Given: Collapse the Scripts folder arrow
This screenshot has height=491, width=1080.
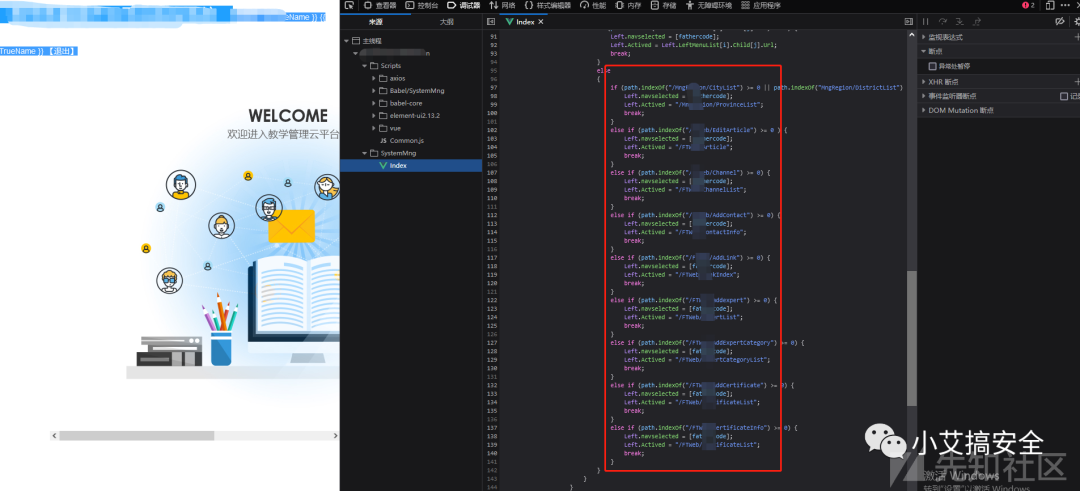Looking at the screenshot, I should click(x=364, y=65).
